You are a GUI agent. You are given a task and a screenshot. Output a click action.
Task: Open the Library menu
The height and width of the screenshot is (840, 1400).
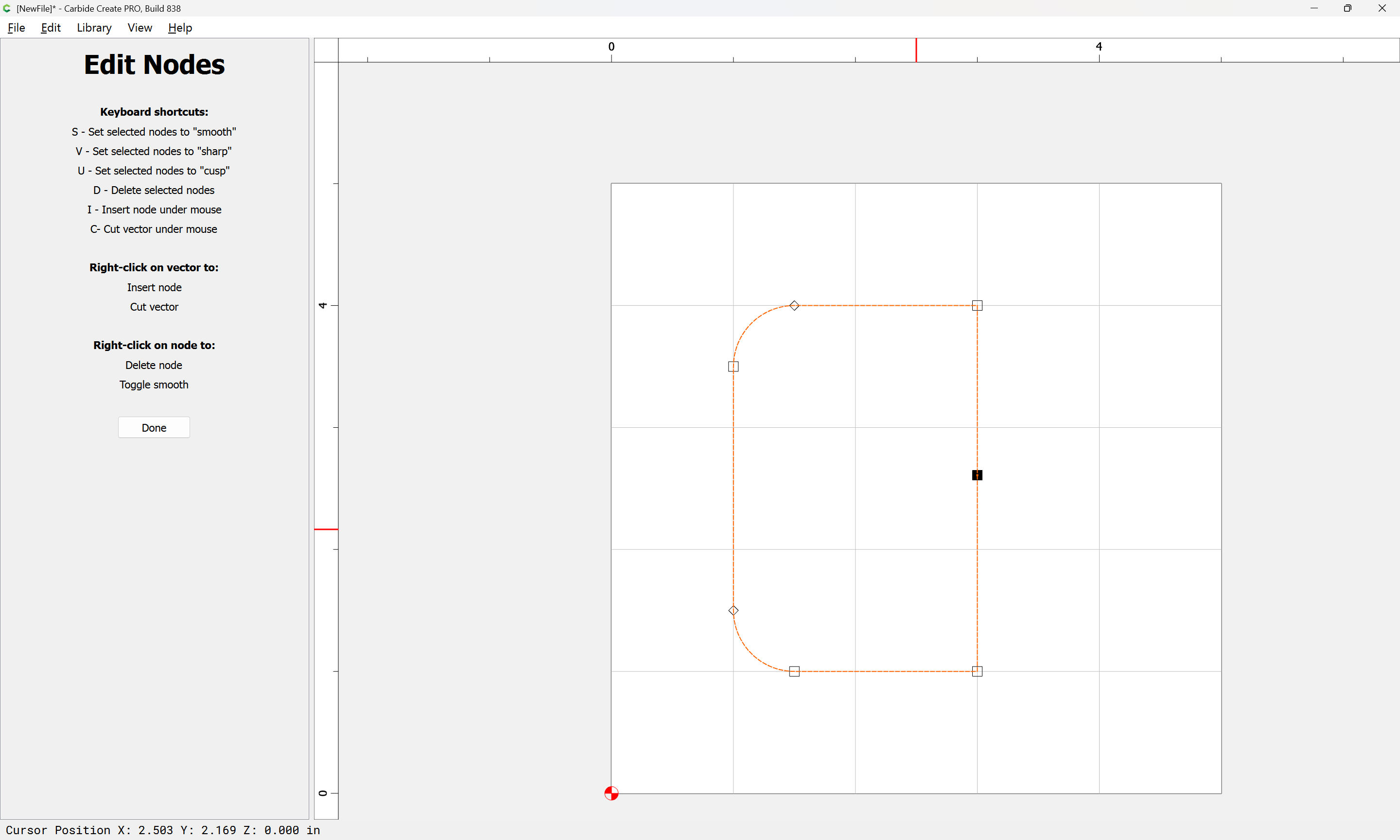94,28
